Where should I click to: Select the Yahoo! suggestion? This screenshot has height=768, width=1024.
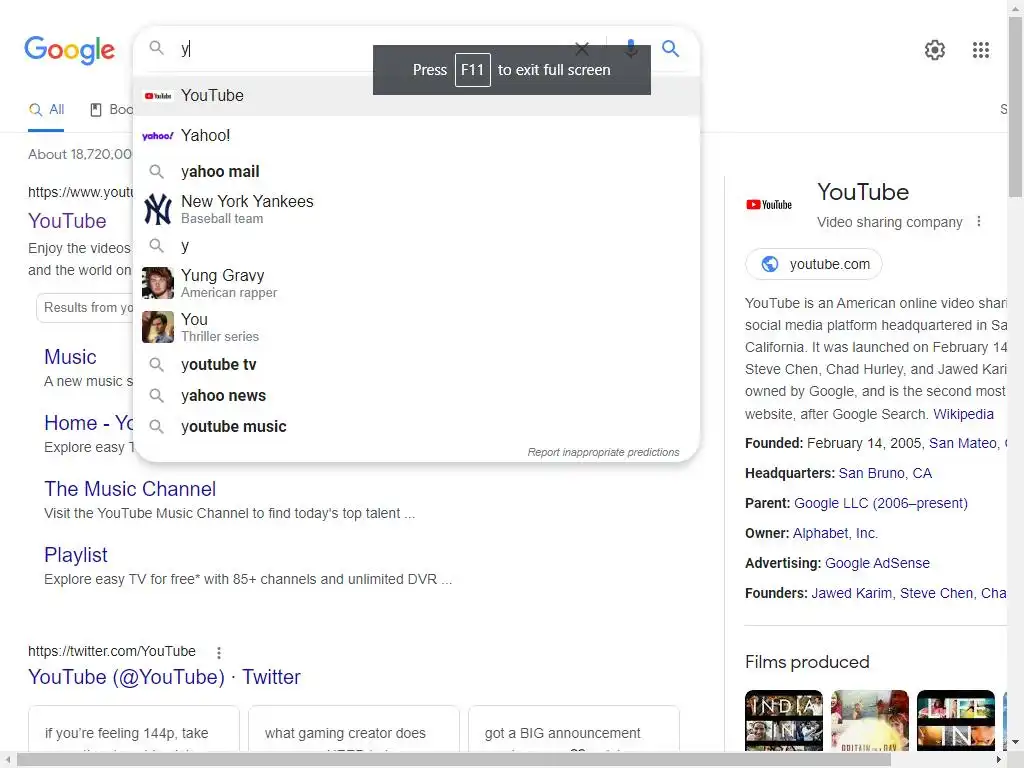(x=416, y=135)
